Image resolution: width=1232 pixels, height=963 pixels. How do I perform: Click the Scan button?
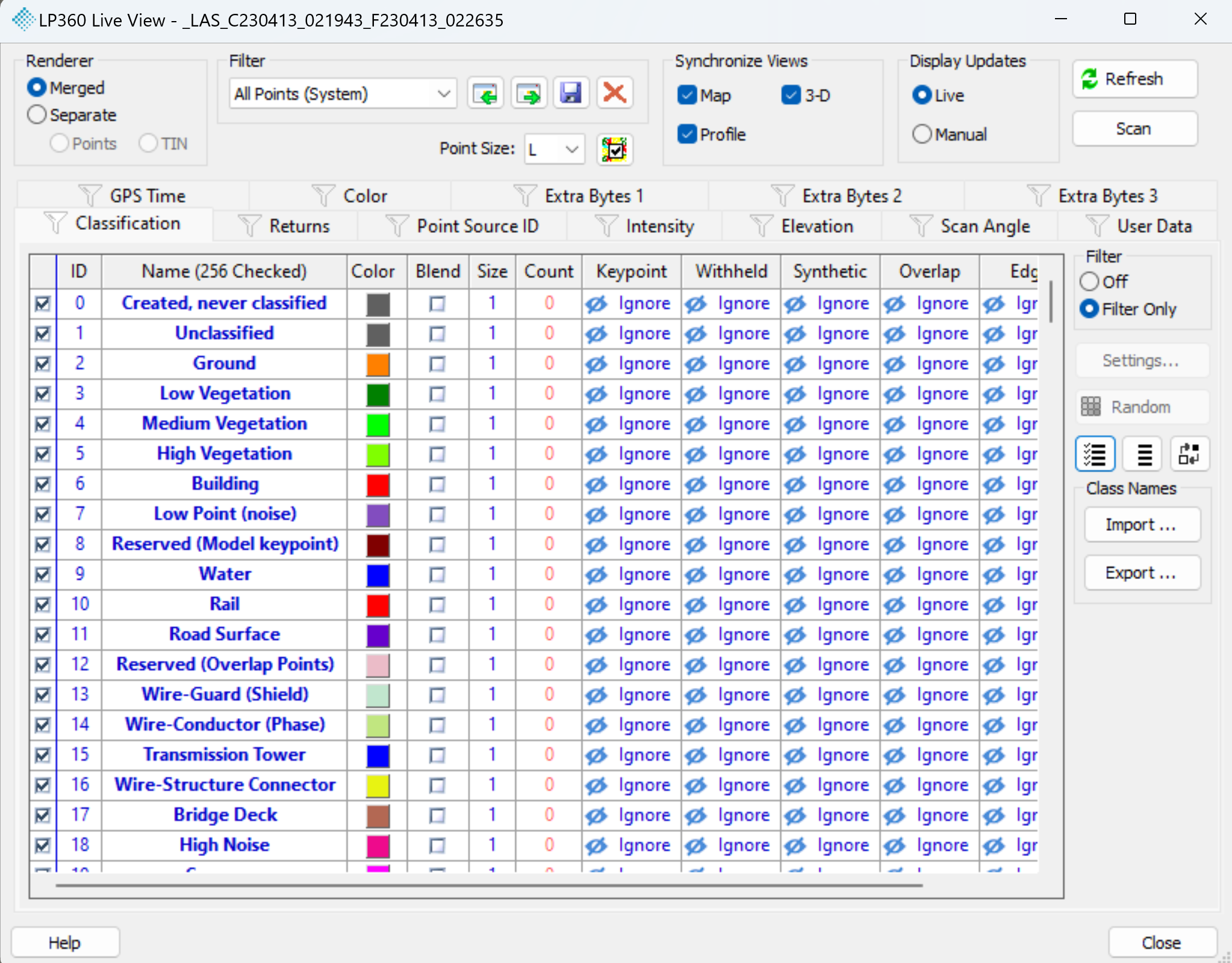[x=1134, y=129]
